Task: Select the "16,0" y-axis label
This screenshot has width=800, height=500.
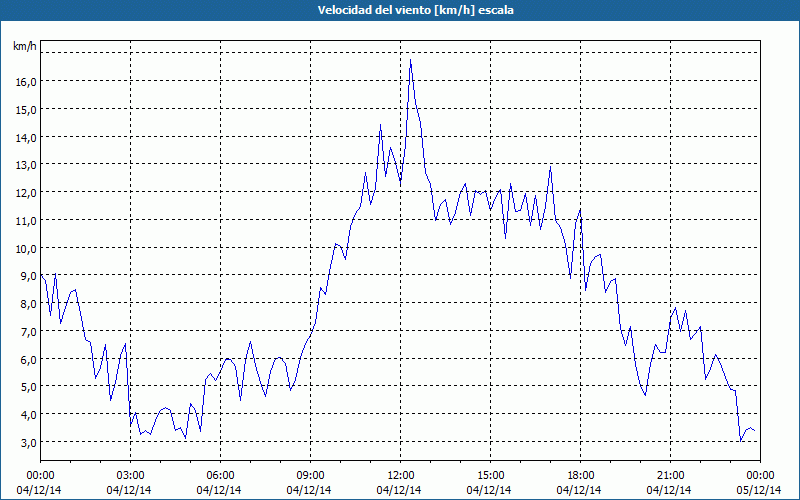Action: coord(24,82)
